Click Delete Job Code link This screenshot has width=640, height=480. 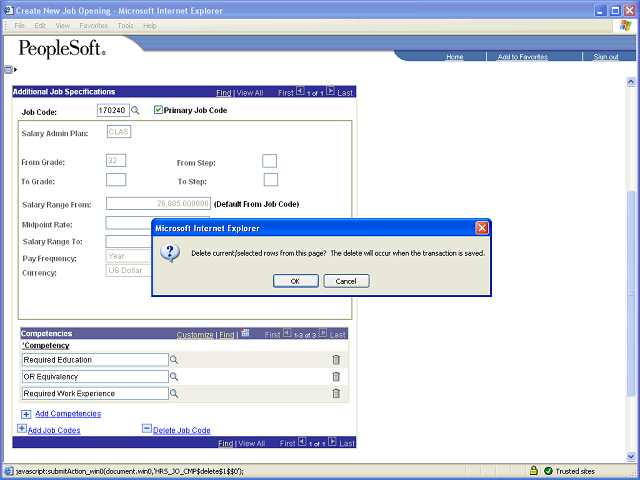182,430
